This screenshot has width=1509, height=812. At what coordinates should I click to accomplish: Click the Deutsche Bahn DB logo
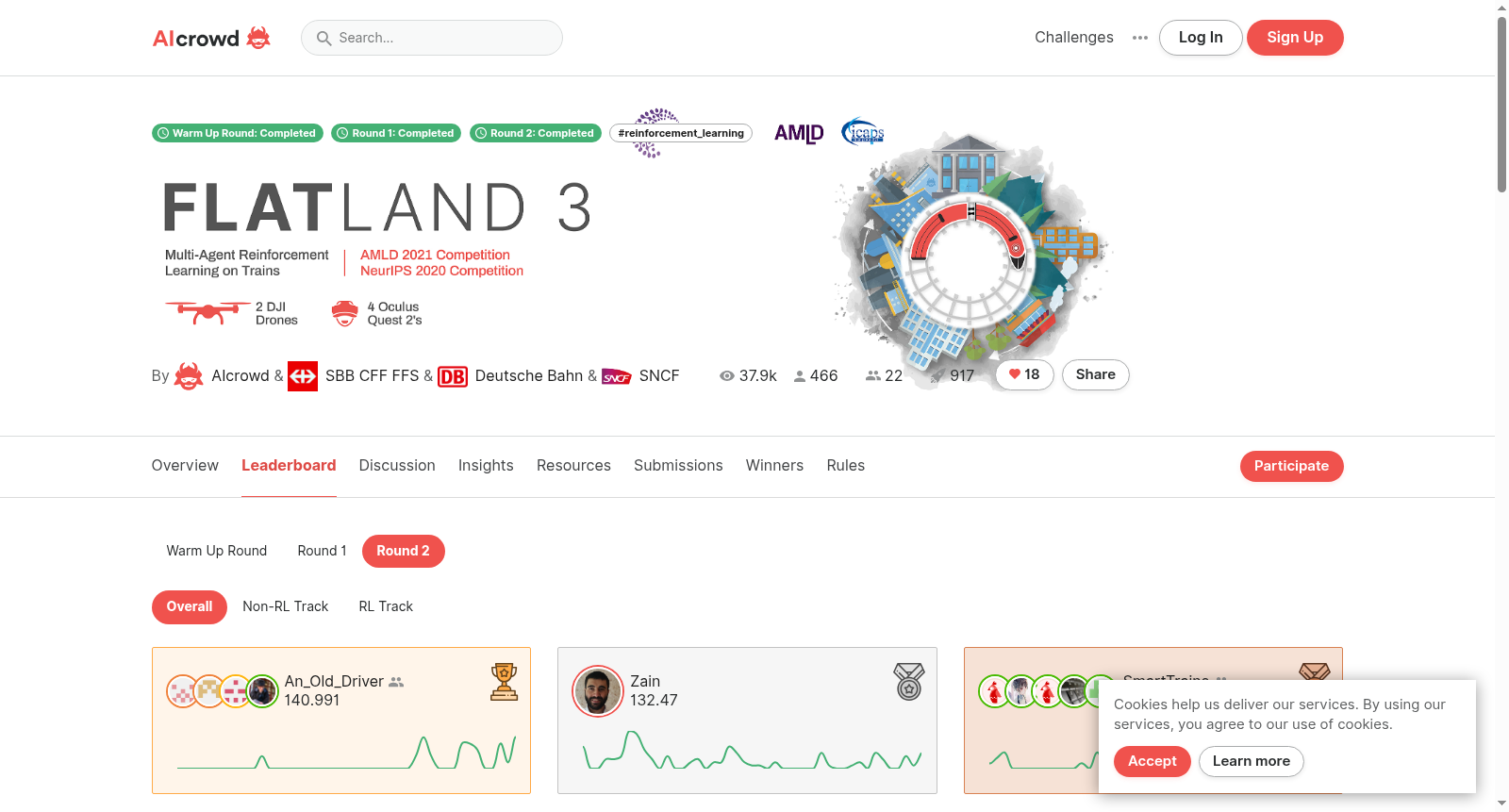point(453,377)
